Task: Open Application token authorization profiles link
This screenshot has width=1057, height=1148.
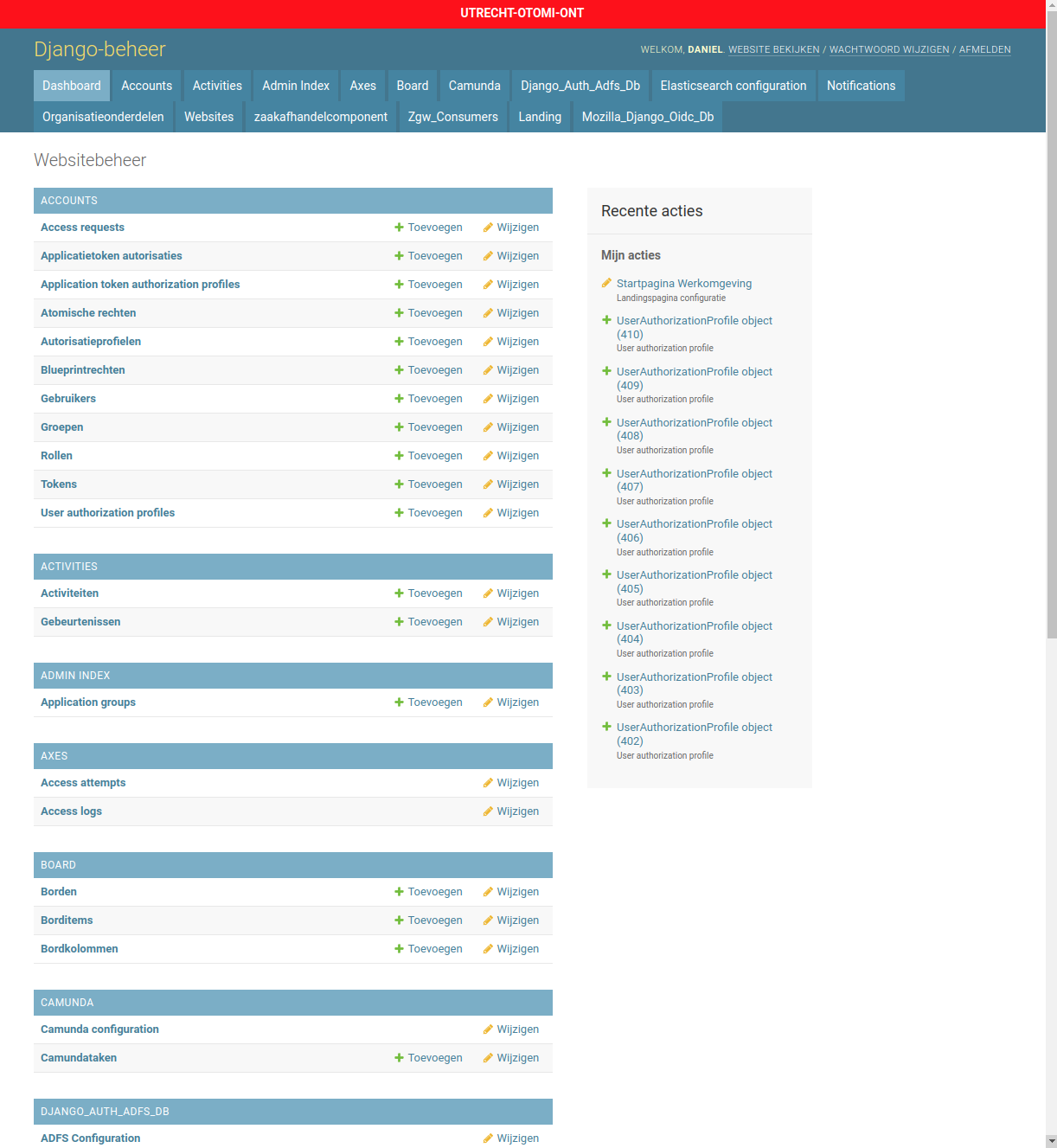Action: [x=140, y=285]
